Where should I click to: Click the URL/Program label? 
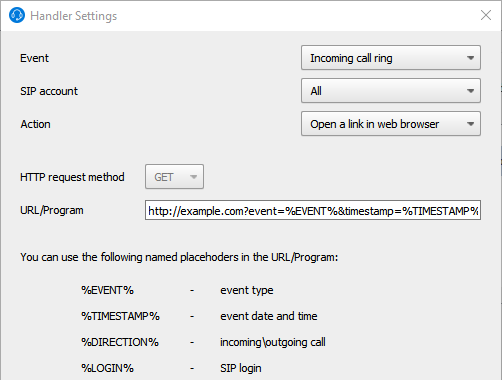coord(52,210)
